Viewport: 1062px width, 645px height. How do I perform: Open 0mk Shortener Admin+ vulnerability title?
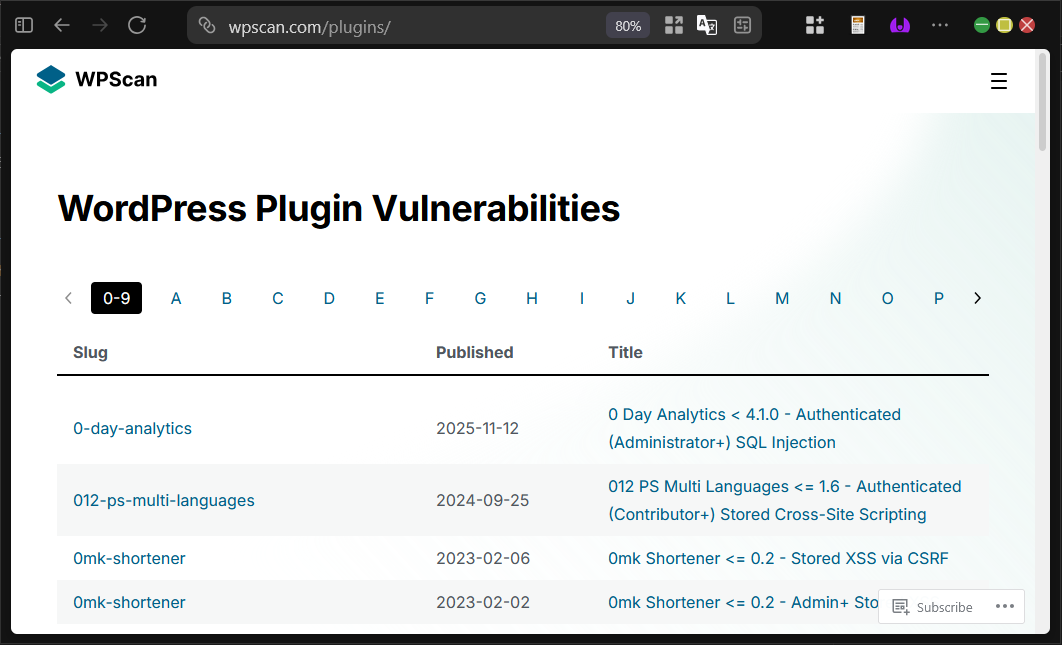[743, 602]
